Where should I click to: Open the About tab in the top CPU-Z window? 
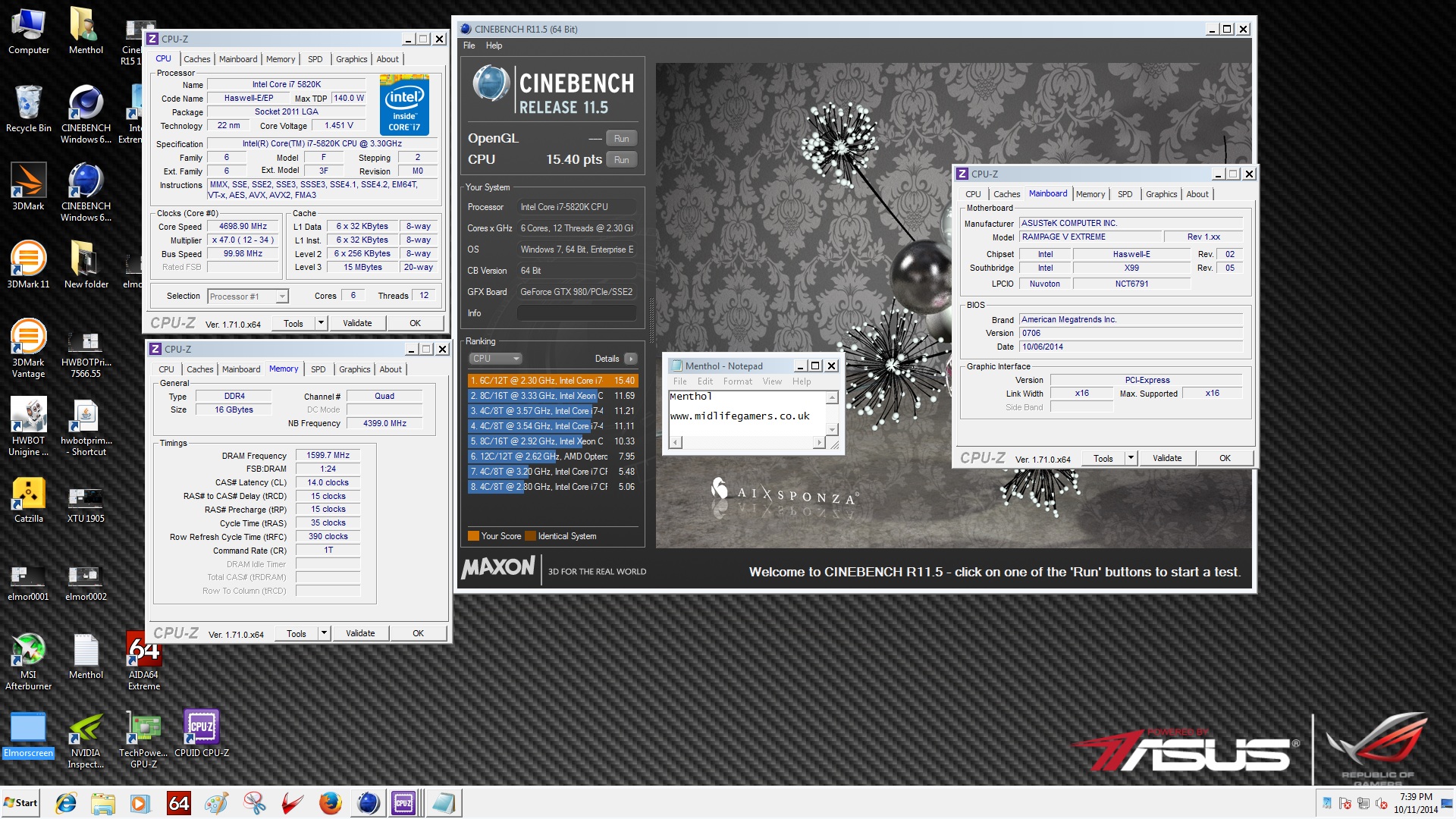388,59
